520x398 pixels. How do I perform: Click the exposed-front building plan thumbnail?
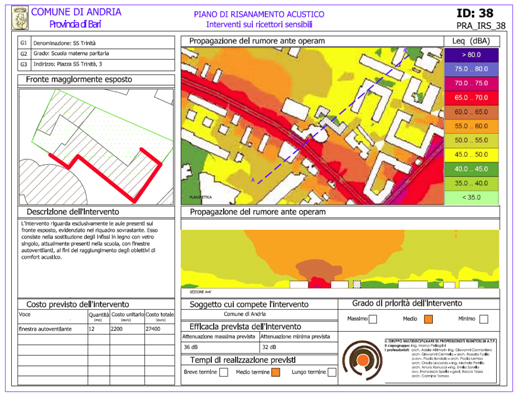96,147
